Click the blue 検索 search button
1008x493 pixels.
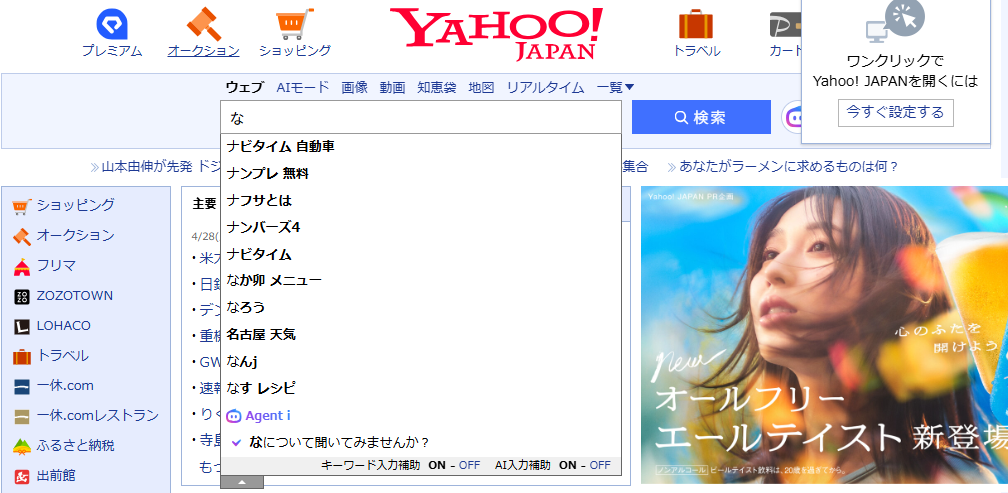(701, 117)
